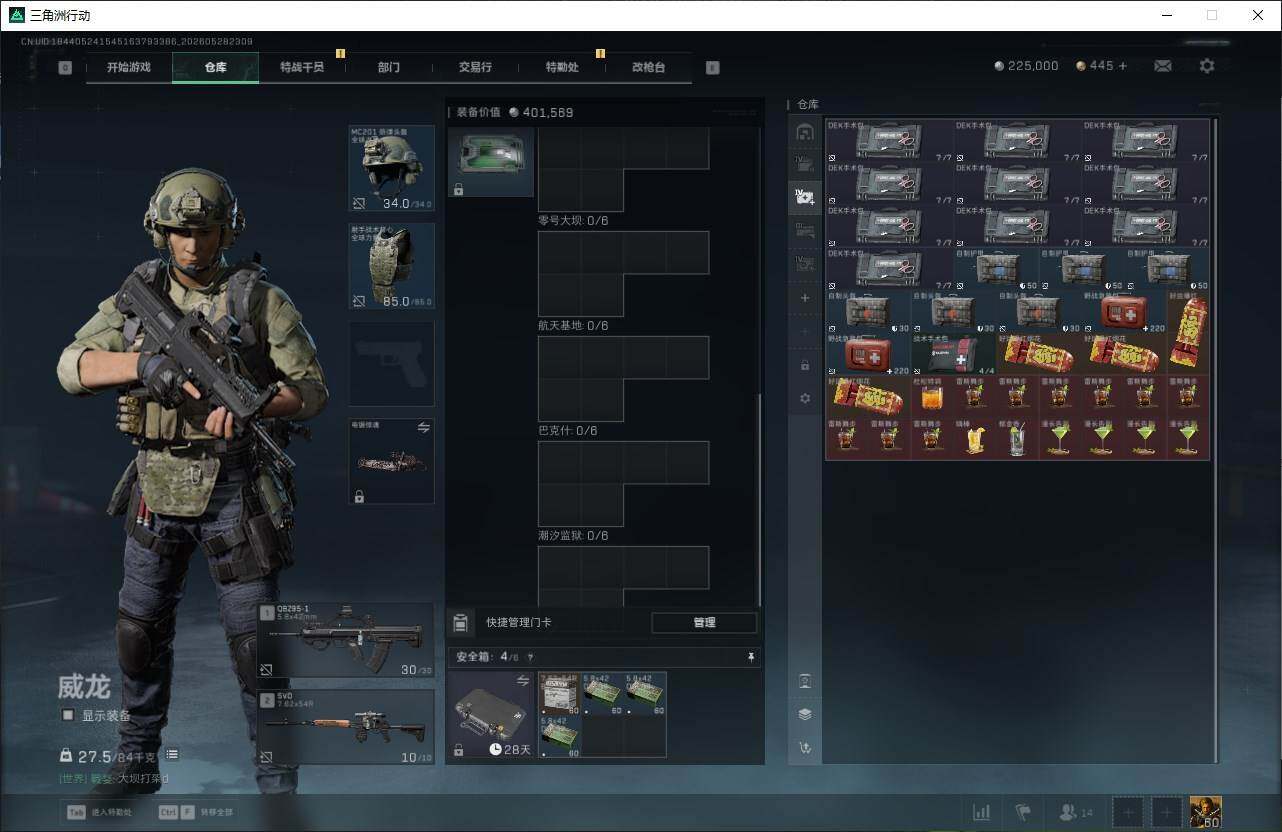Screen dimensions: 1282x832
Task: Click the Tab 进入特勤处 shortcut
Action: [97, 813]
